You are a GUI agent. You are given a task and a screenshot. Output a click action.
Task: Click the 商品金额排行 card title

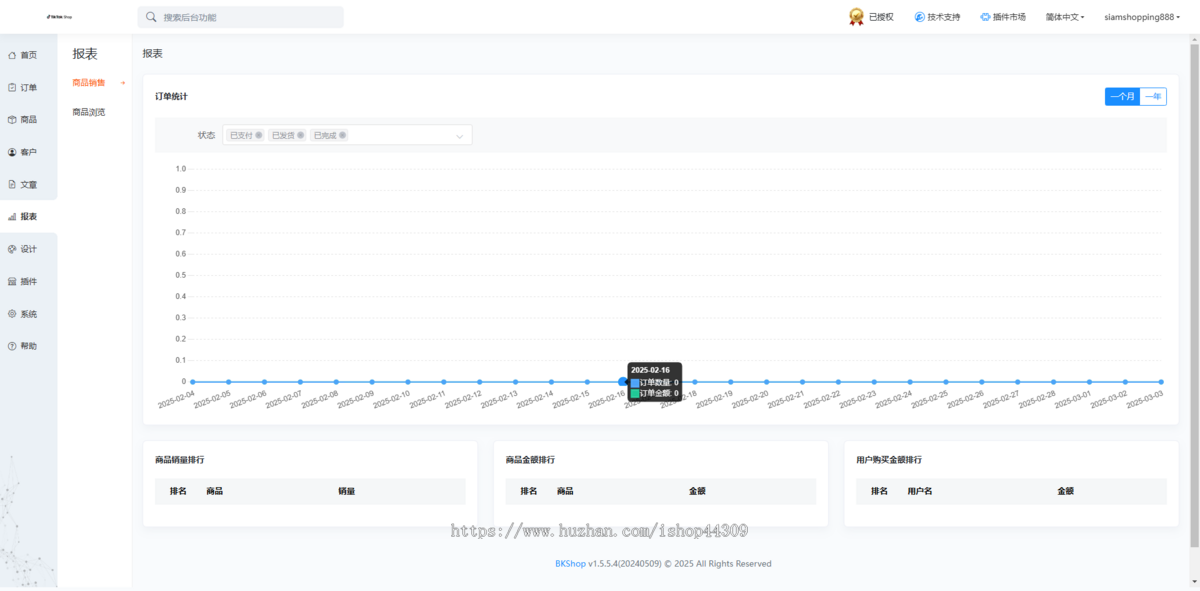point(530,460)
